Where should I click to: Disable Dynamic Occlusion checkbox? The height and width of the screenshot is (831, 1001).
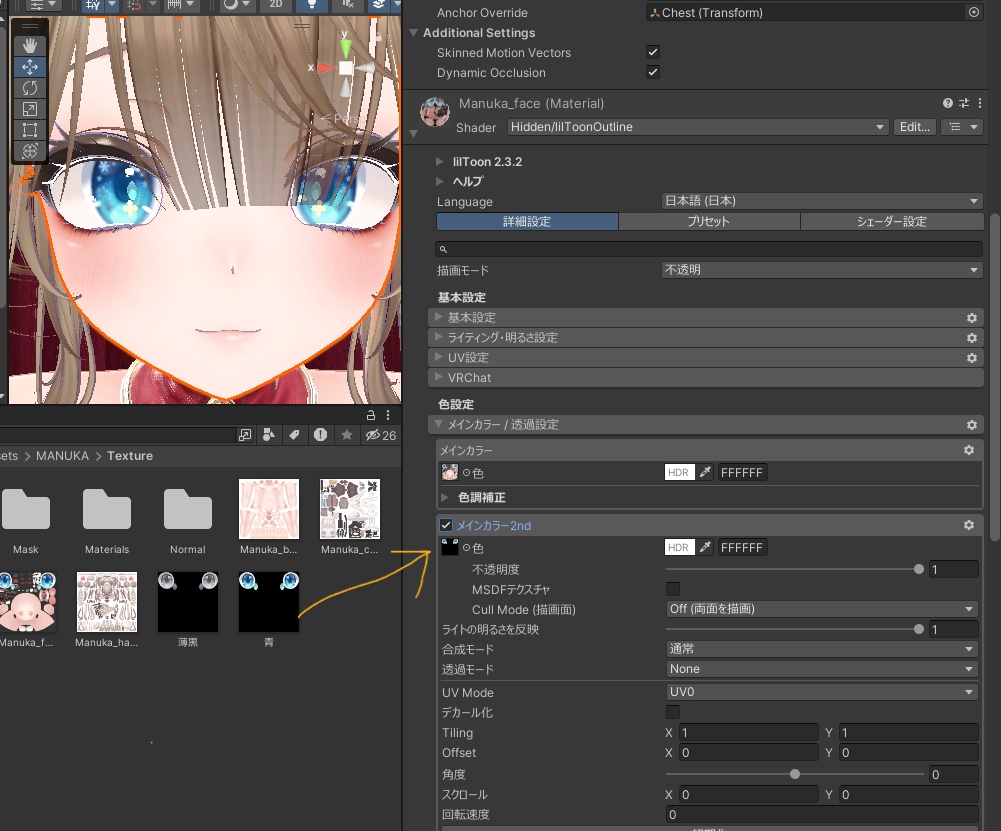point(652,72)
